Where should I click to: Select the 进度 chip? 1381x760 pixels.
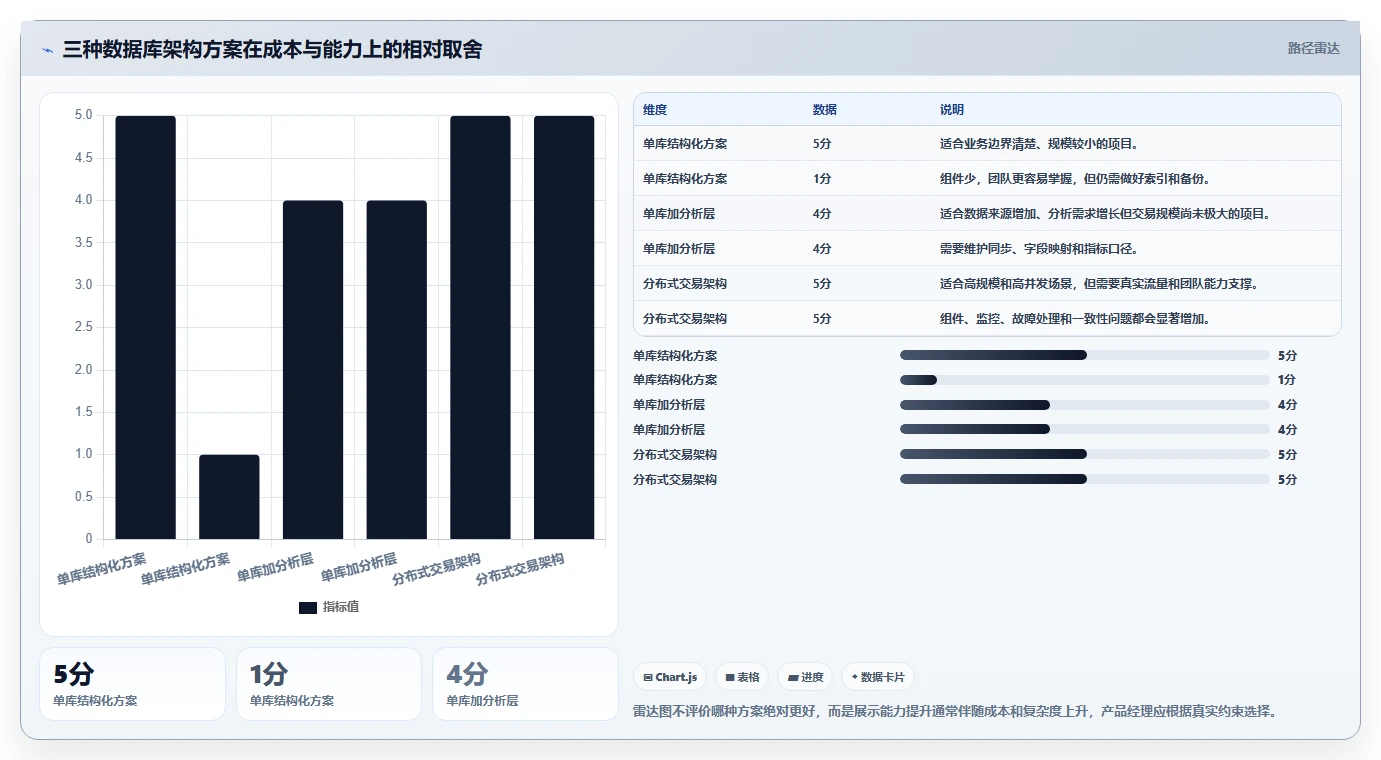pyautogui.click(x=805, y=677)
